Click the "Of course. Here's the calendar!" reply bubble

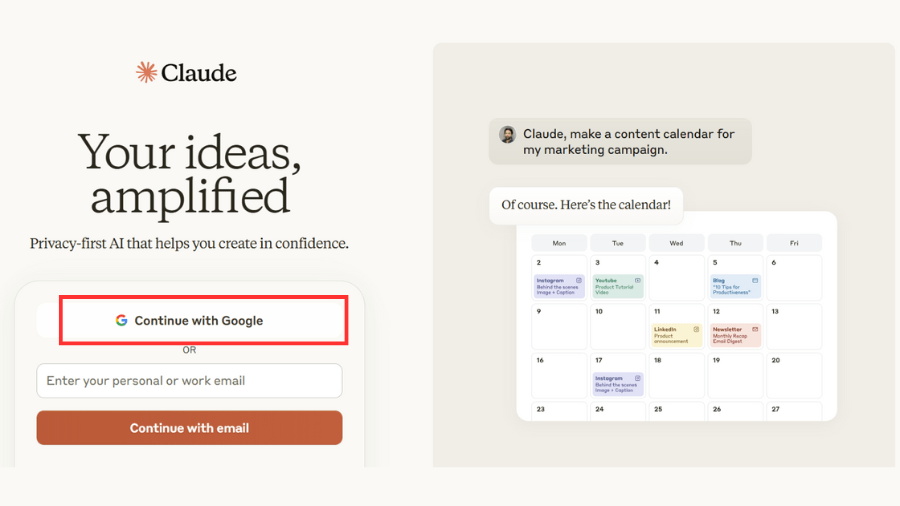click(x=586, y=205)
